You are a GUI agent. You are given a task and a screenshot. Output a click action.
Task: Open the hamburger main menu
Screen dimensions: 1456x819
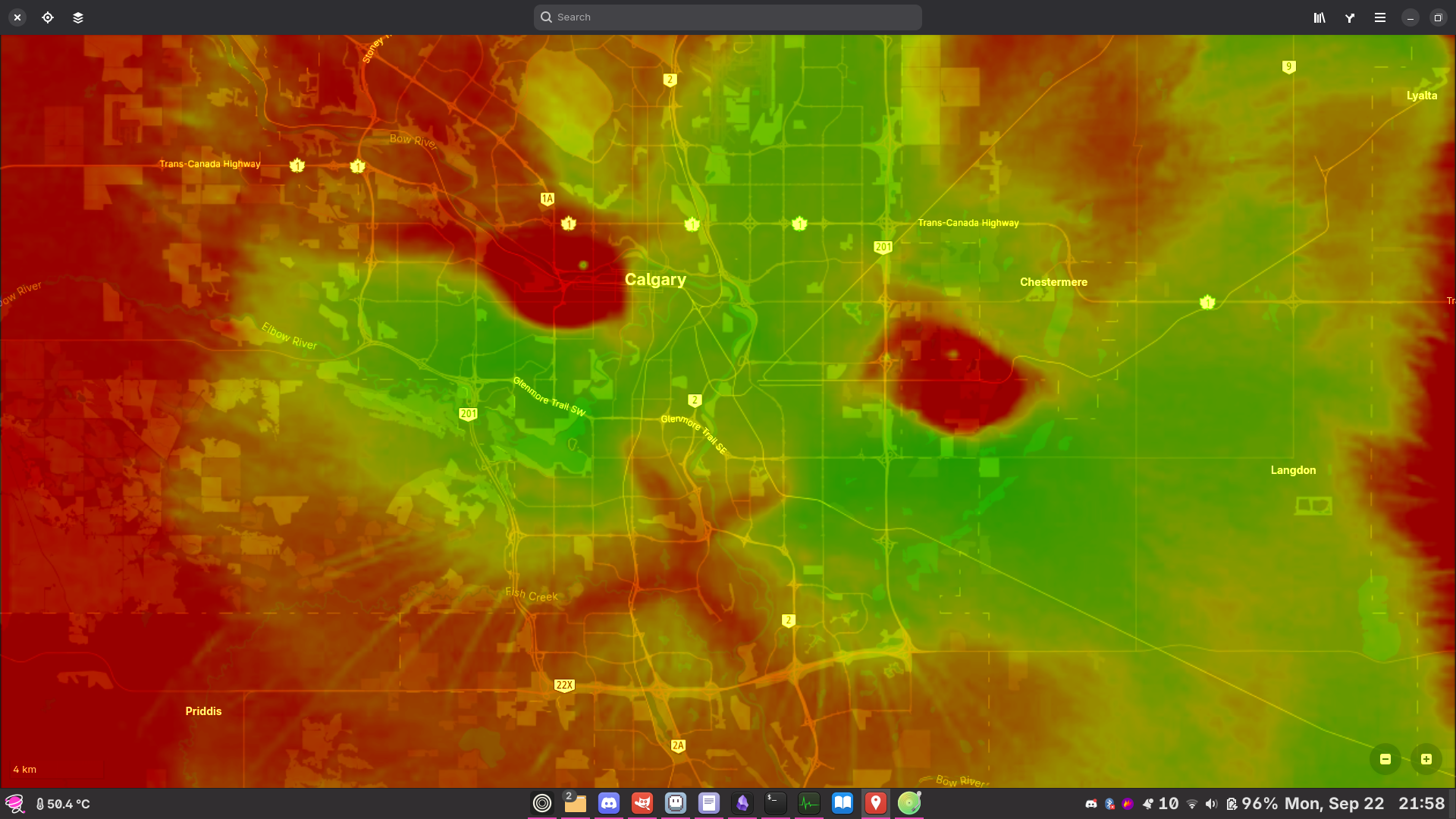tap(1380, 17)
